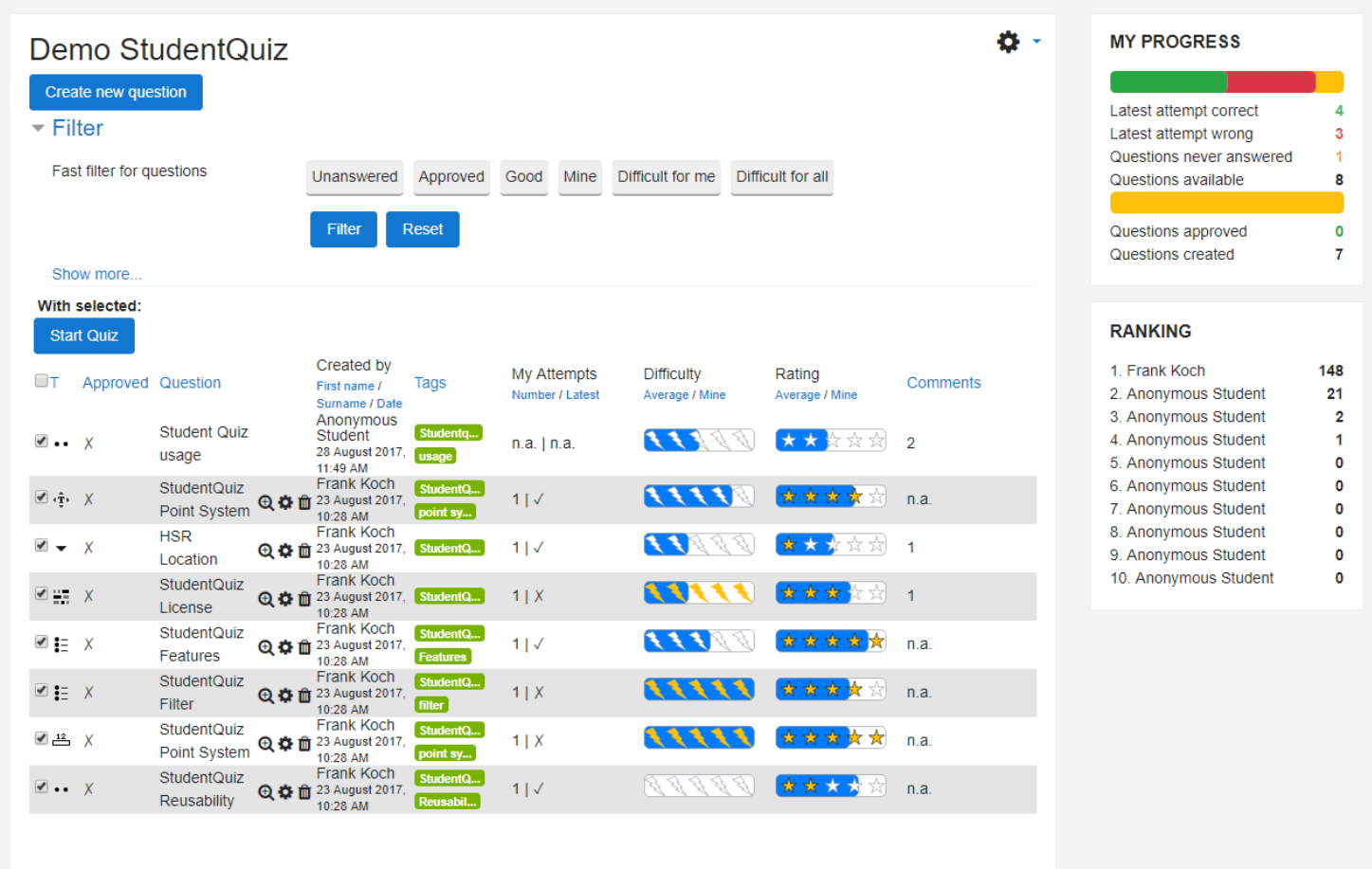Open comments for "Student Quiz usage"
Screen dimensions: 1372x869
pyautogui.click(x=910, y=442)
